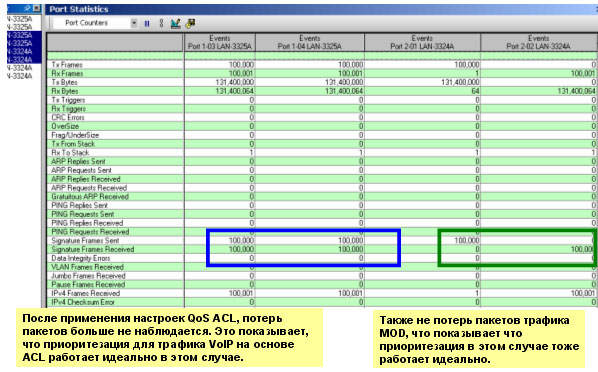The image size is (598, 372).
Task: Click the Port Statistics title bar
Action: click(320, 9)
